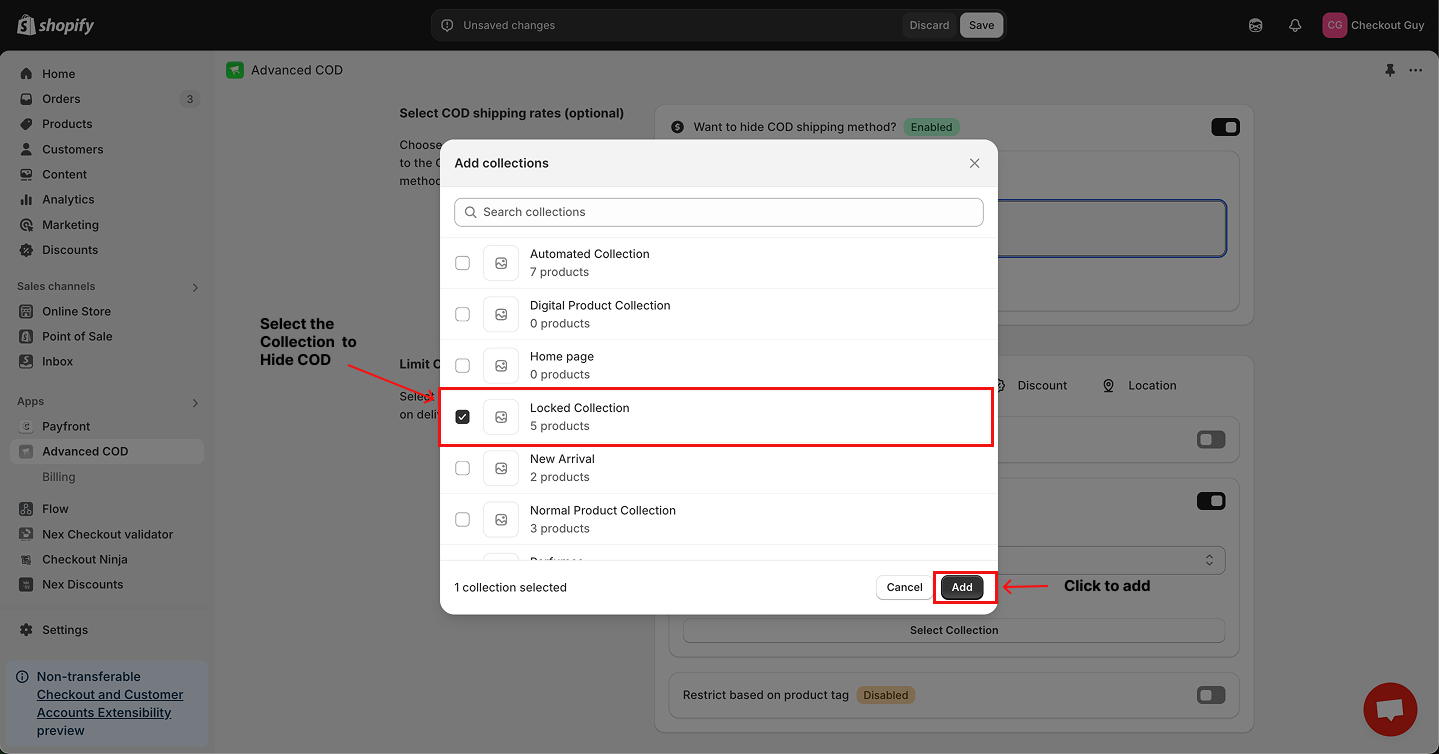This screenshot has width=1439, height=754.
Task: Close the Add collections dialog
Action: click(974, 163)
